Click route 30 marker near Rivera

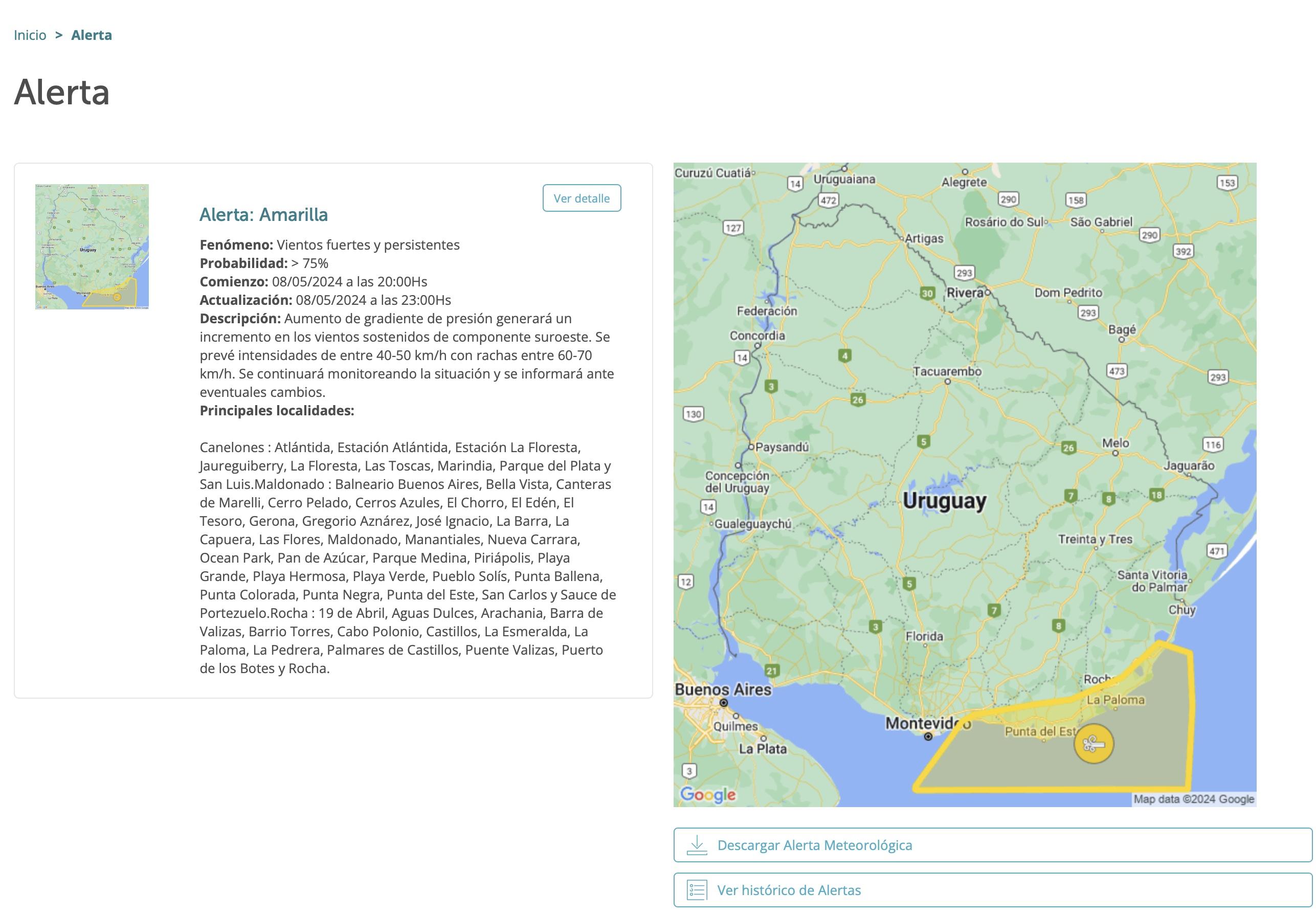pyautogui.click(x=927, y=293)
